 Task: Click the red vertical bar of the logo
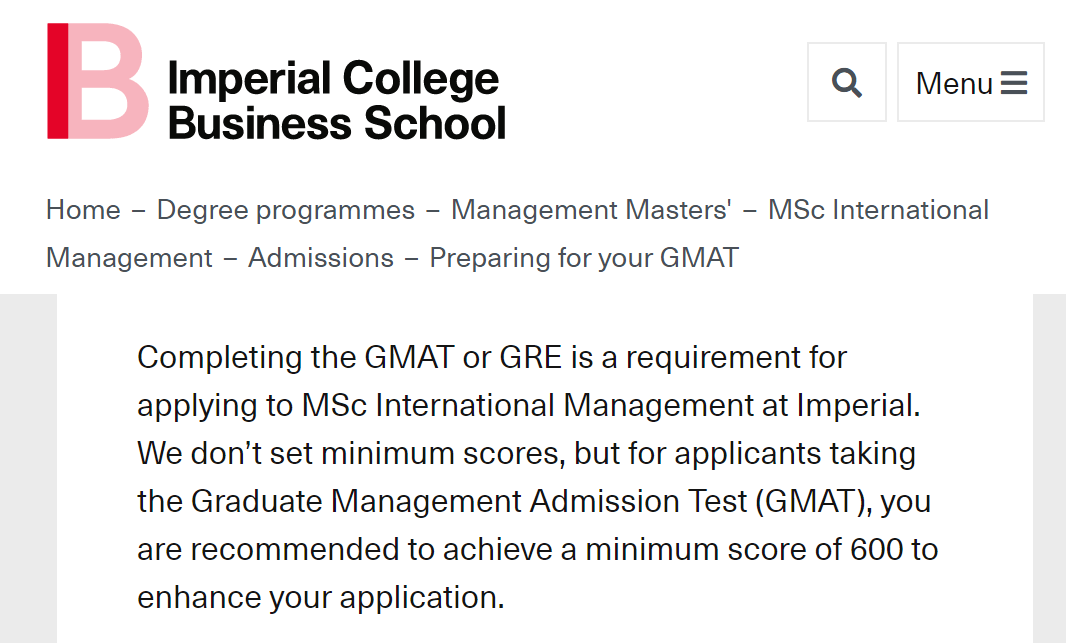(x=58, y=81)
